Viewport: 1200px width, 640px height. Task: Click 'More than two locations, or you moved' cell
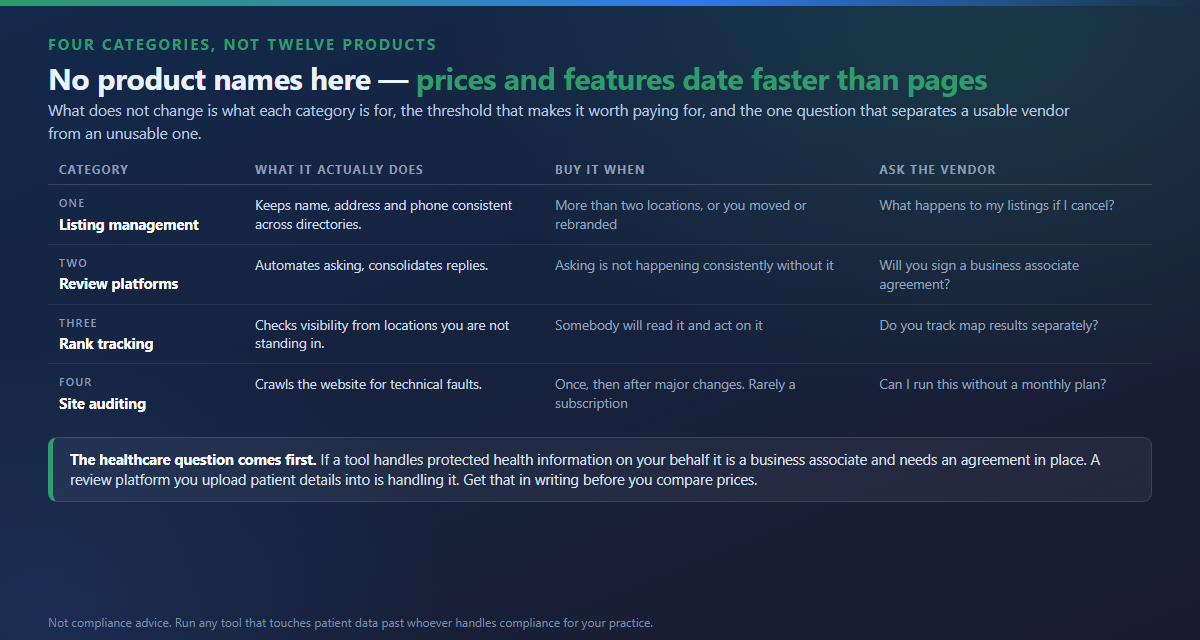681,215
